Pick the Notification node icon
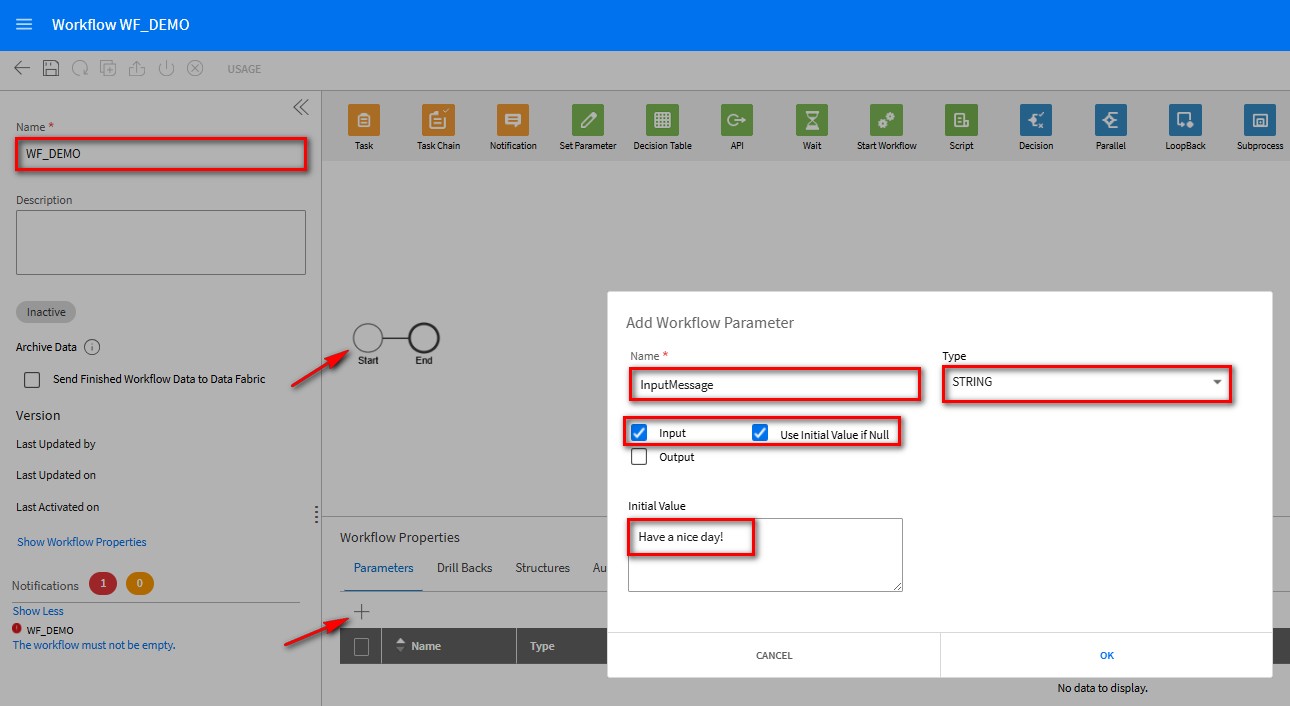Screen dimensions: 1290x706 click(x=513, y=120)
